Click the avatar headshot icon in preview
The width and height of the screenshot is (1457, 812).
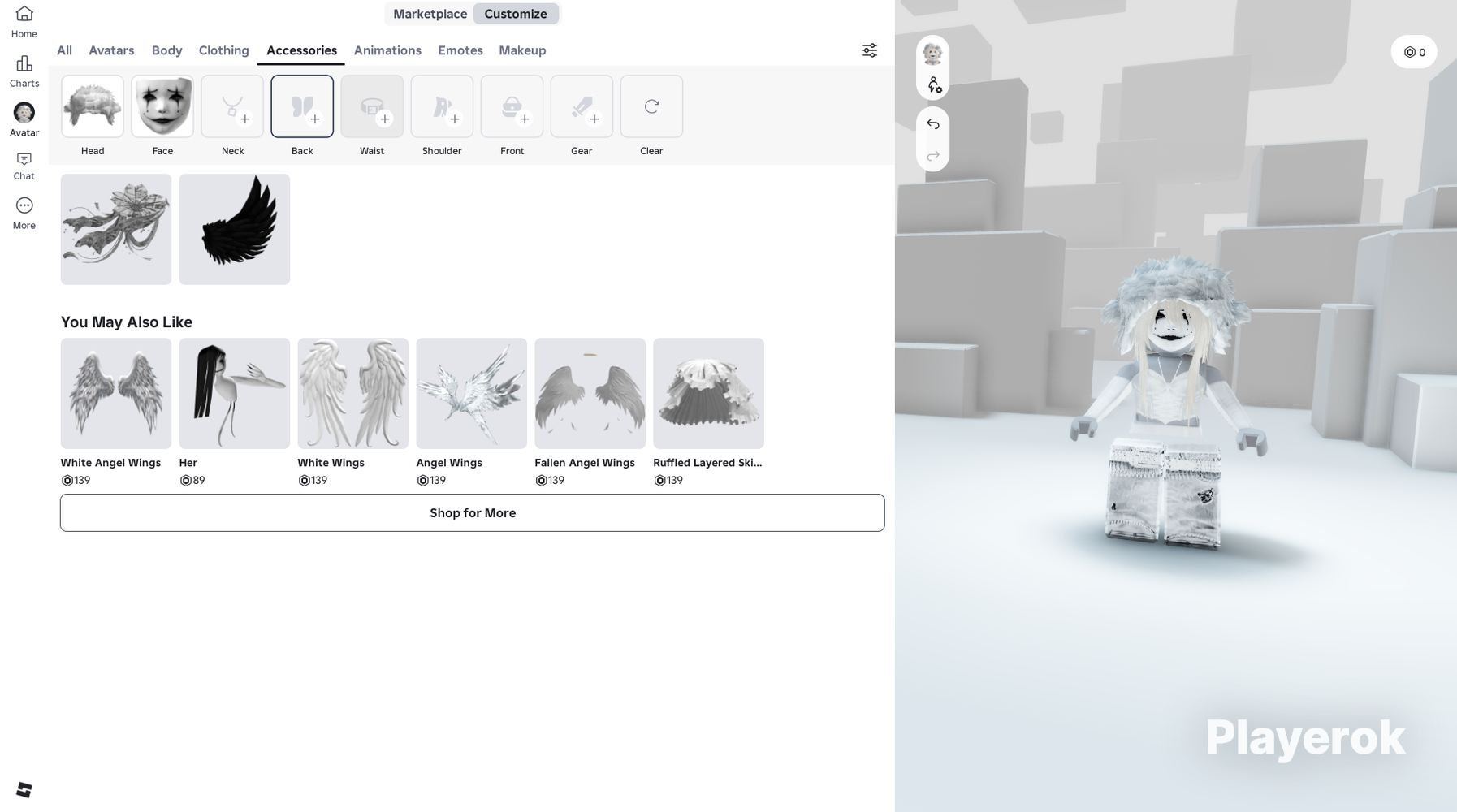[x=932, y=54]
